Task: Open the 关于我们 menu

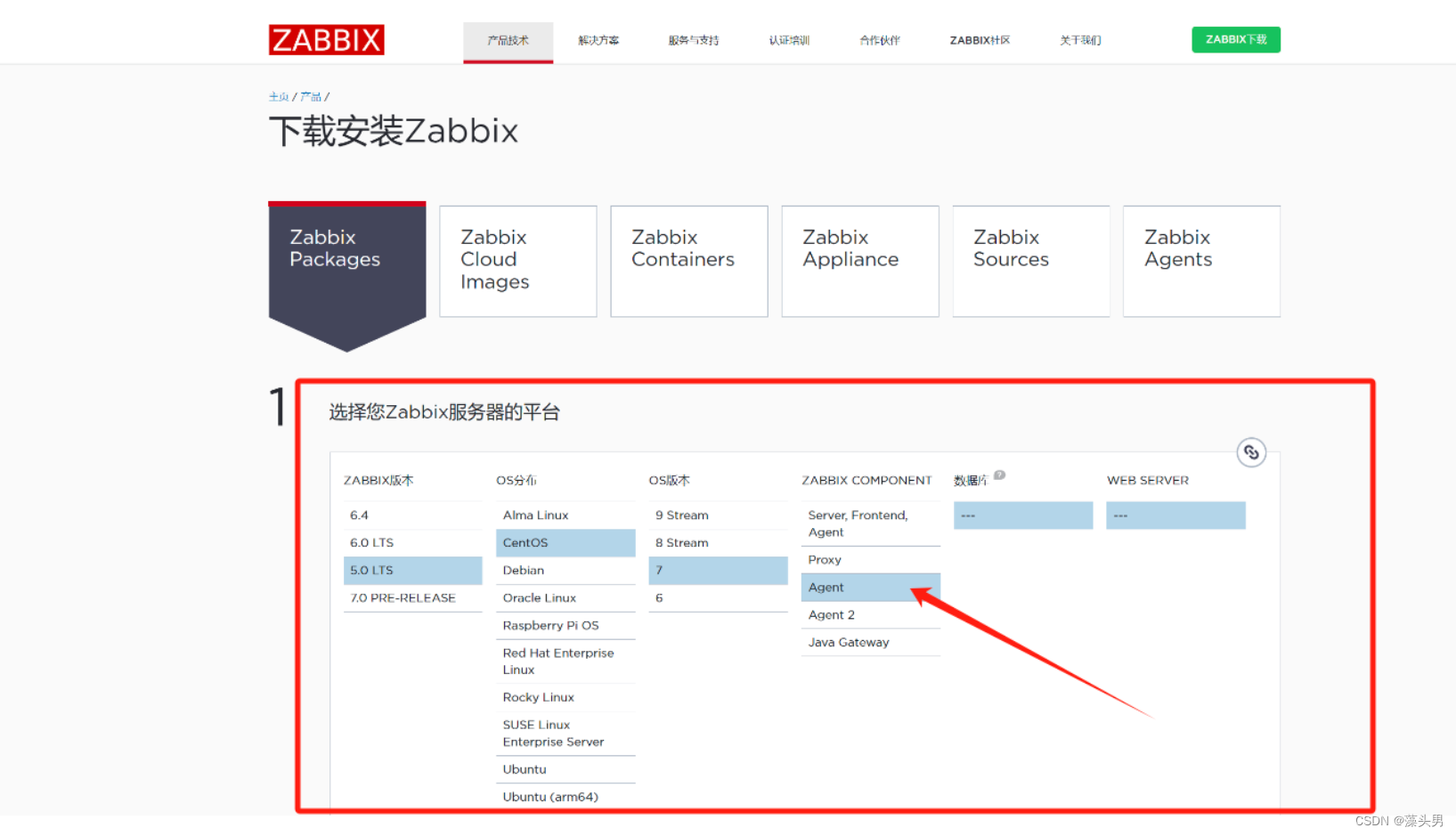Action: tap(1080, 40)
